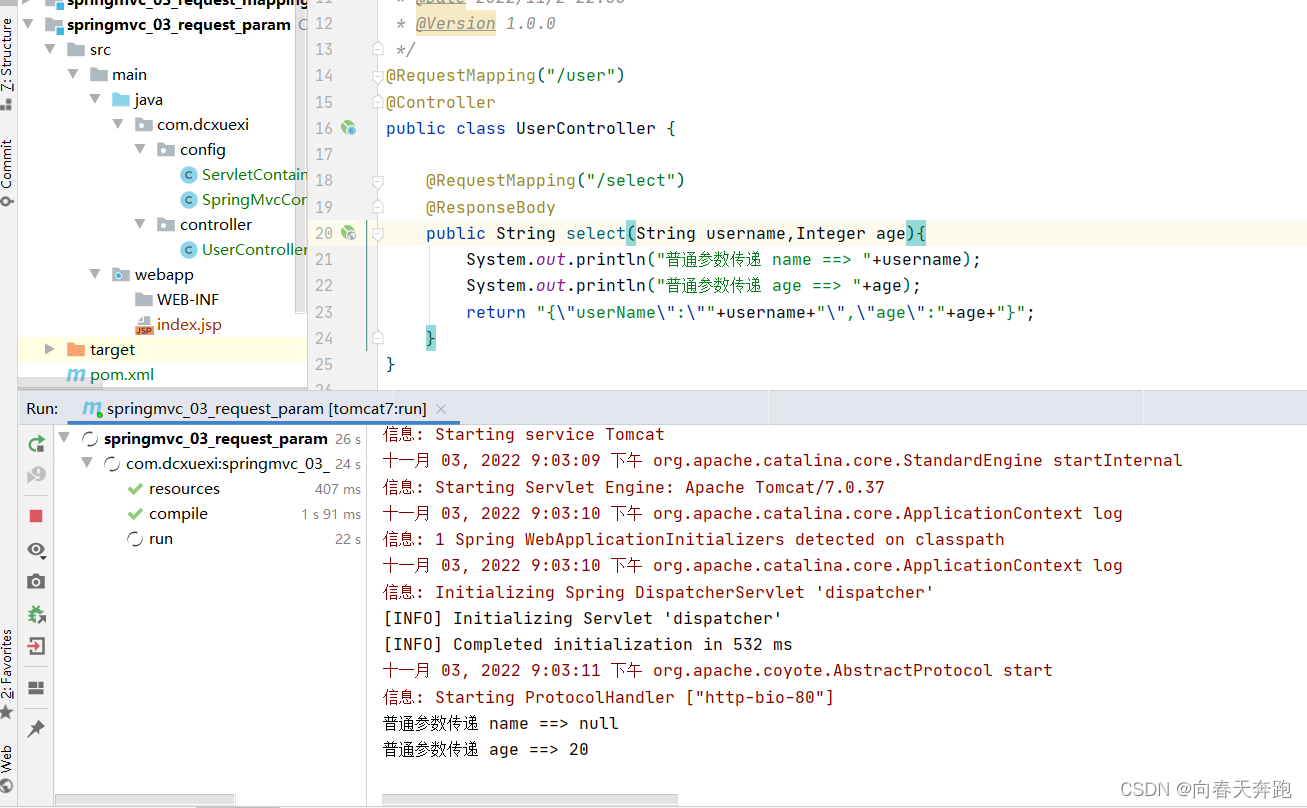Toggle fold marker at line 18 @RequestMapping

tap(377, 181)
